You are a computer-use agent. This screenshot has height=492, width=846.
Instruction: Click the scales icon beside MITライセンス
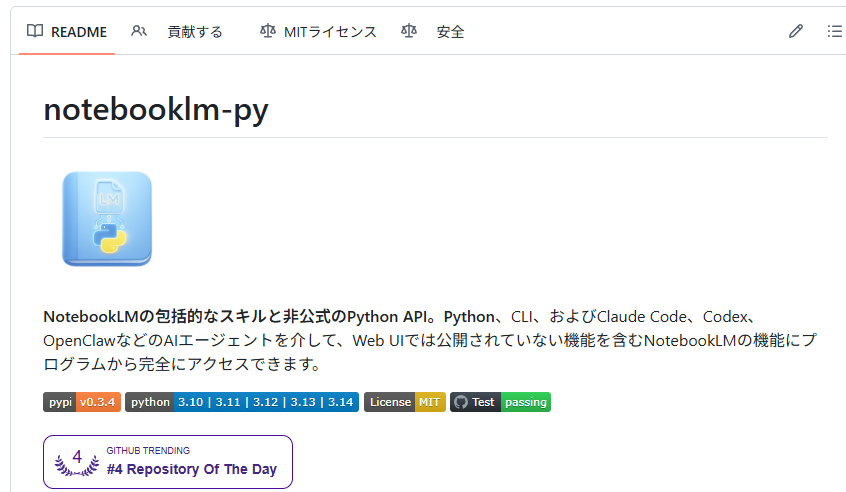(x=268, y=31)
